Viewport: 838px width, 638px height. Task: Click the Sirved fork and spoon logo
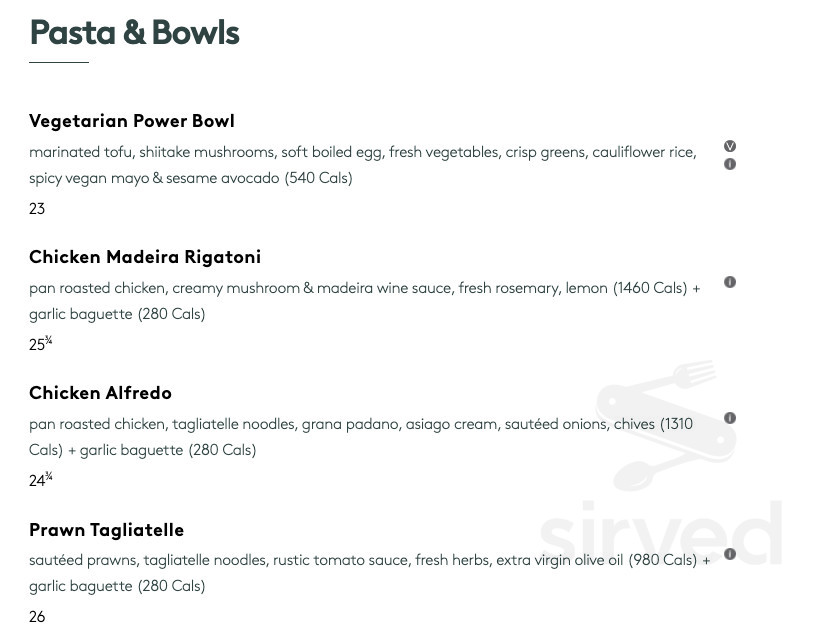pyautogui.click(x=666, y=426)
